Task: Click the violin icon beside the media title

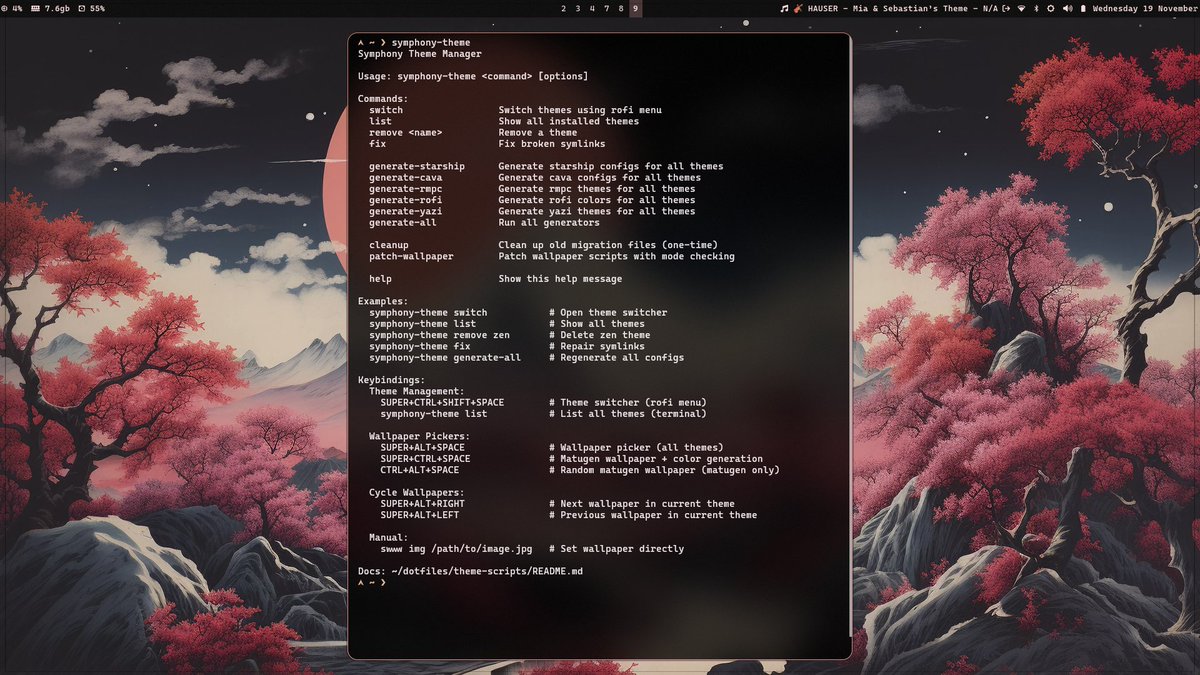Action: click(x=798, y=8)
